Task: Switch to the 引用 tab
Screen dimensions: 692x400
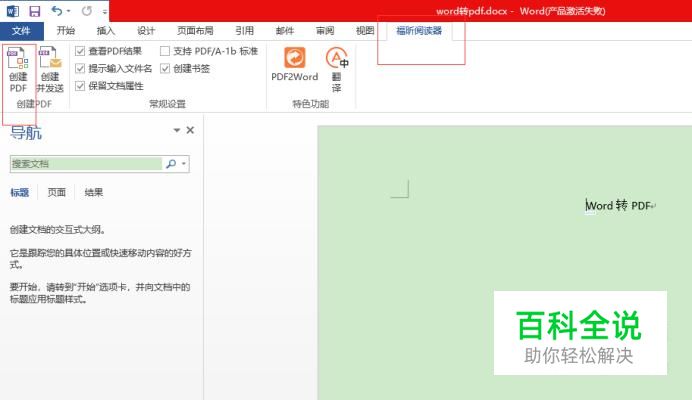Action: coord(244,30)
